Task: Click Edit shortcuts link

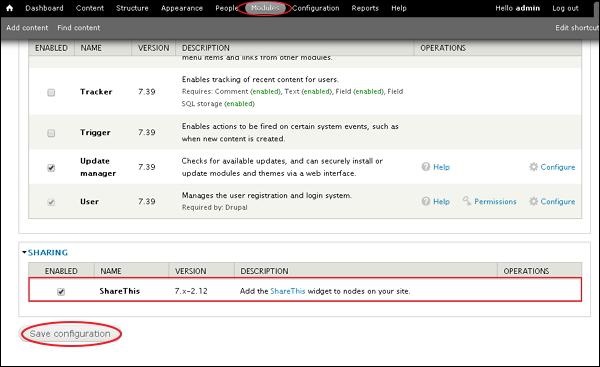Action: click(x=577, y=28)
